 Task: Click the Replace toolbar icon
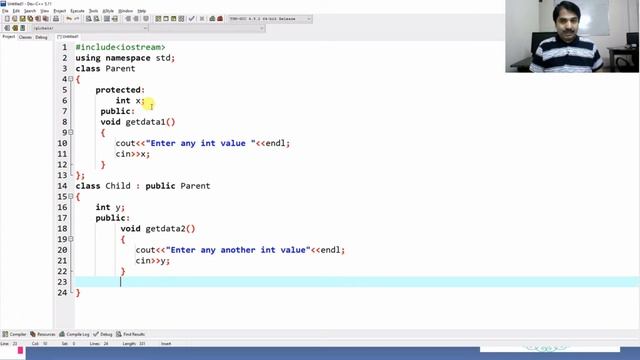point(96,19)
